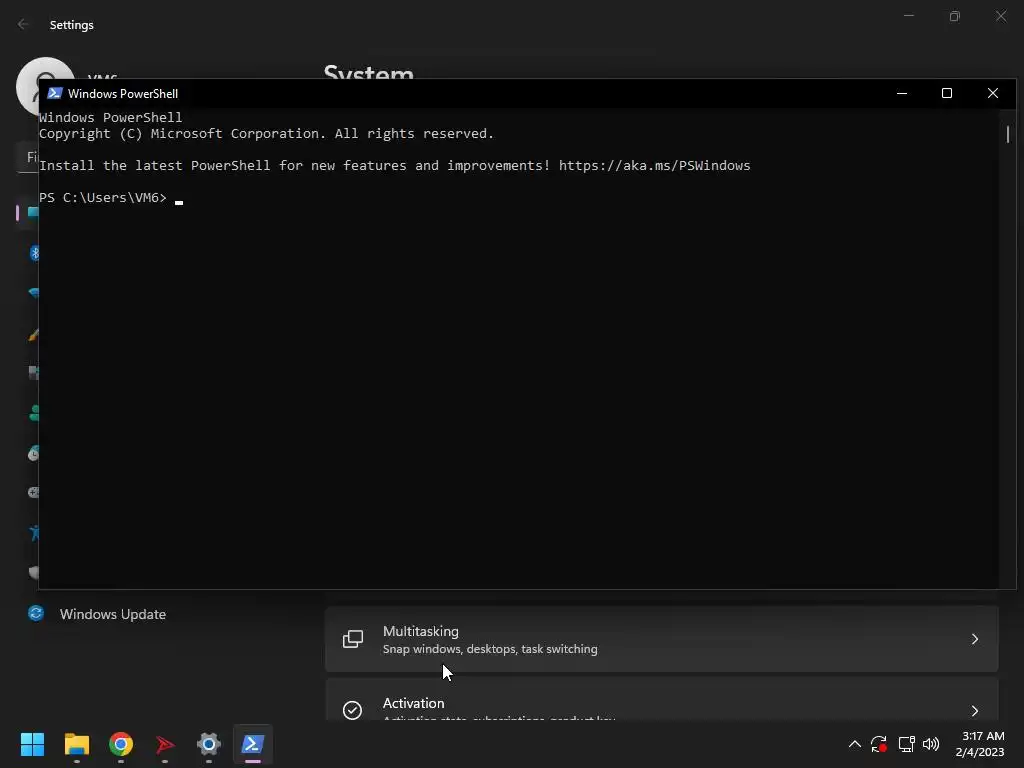Open the clock and date flyout
Viewport: 1024px width, 768px height.
click(x=980, y=744)
